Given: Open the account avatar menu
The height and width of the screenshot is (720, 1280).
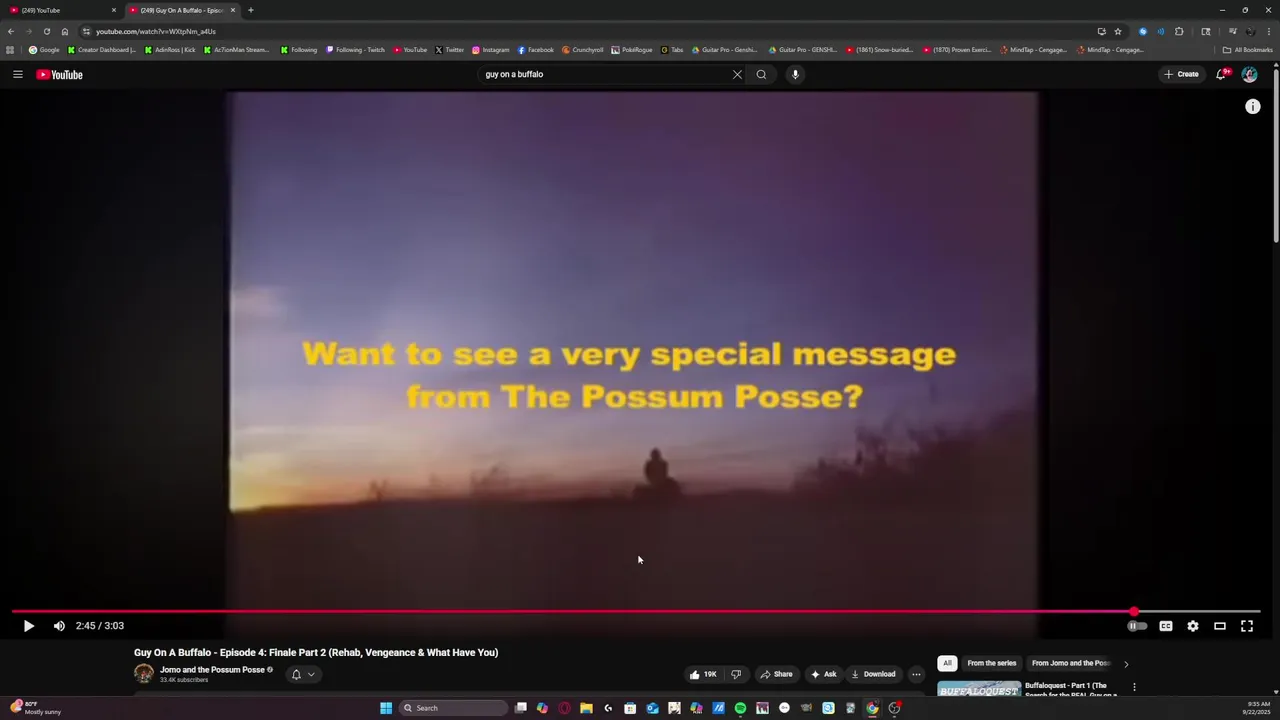Looking at the screenshot, I should click(x=1250, y=74).
